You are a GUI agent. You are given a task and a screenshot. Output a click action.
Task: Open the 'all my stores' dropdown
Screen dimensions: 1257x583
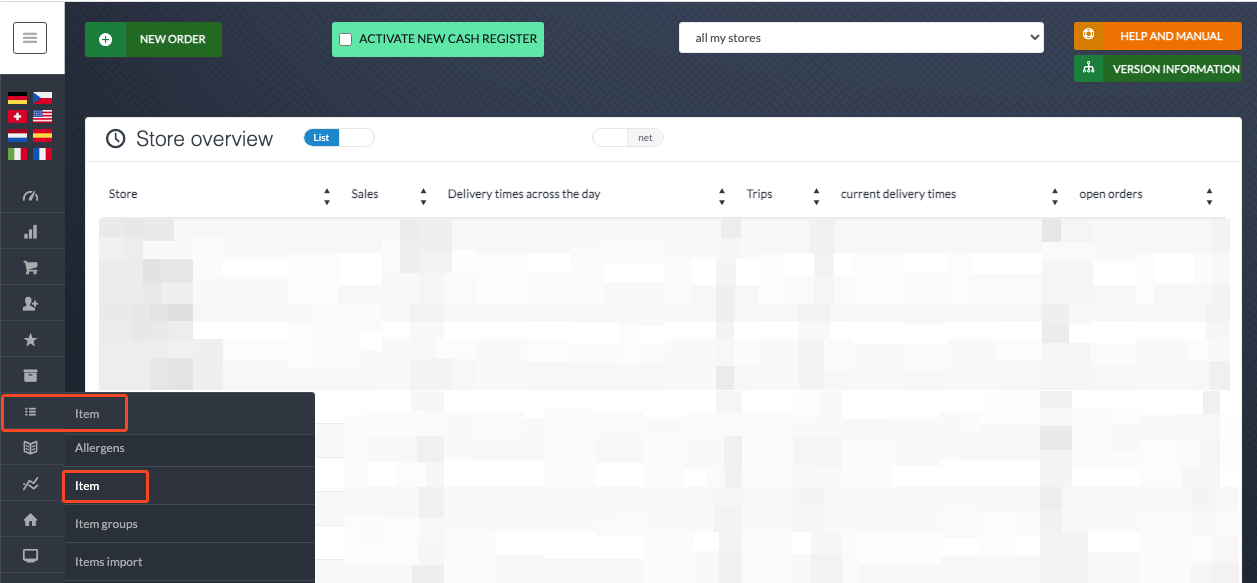point(861,38)
